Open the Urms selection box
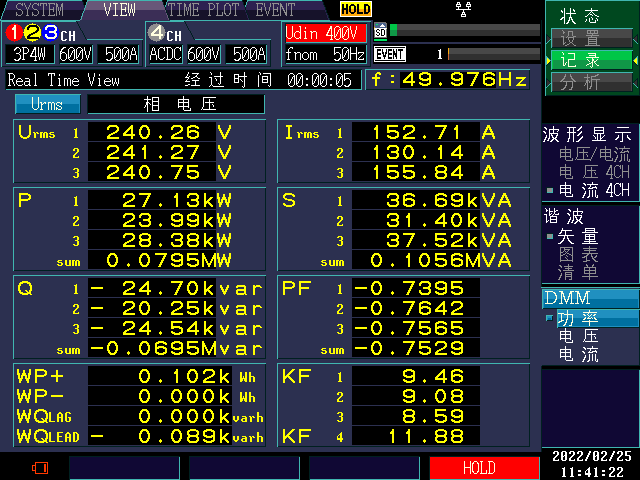640x480 pixels. click(47, 104)
